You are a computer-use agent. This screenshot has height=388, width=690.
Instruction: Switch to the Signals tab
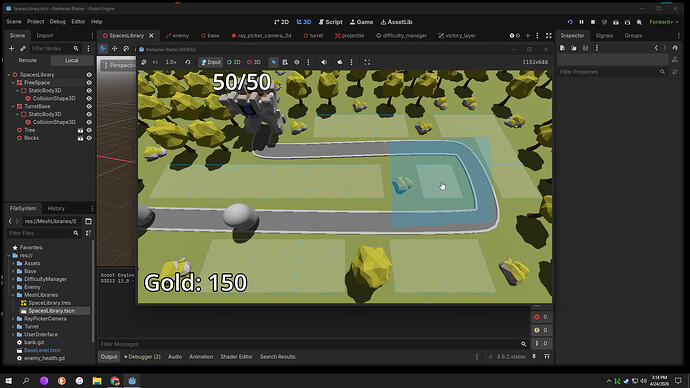pyautogui.click(x=604, y=36)
